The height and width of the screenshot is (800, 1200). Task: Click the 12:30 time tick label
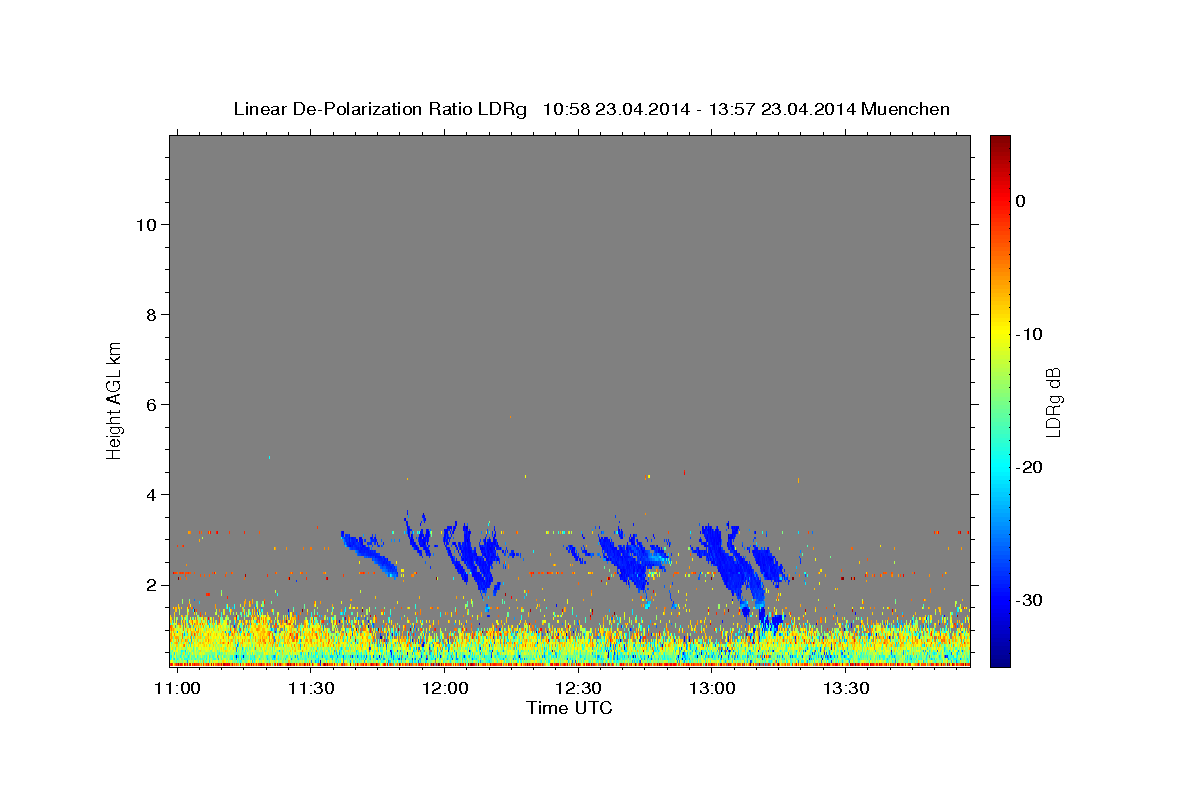578,689
